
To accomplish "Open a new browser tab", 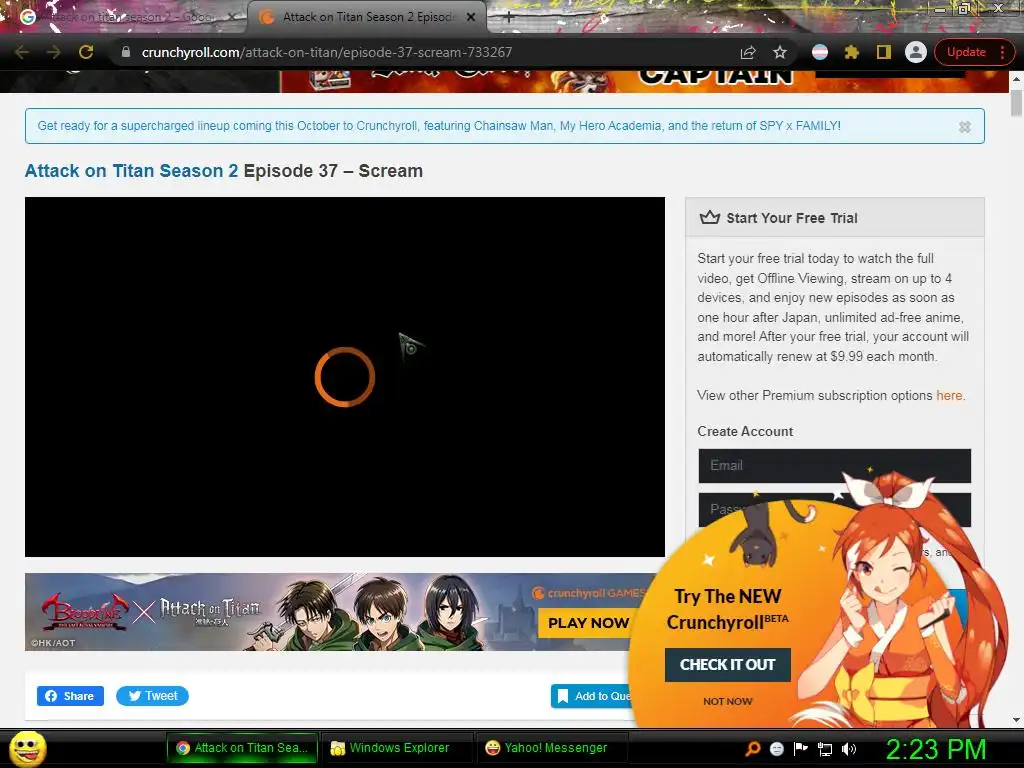I will [509, 18].
